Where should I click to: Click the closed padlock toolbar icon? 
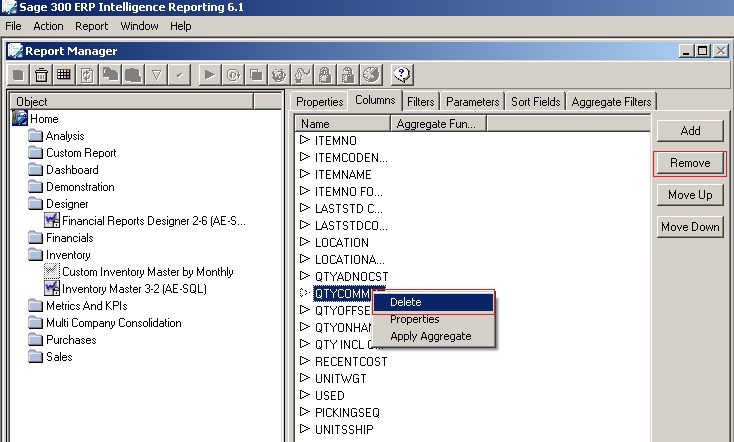325,75
